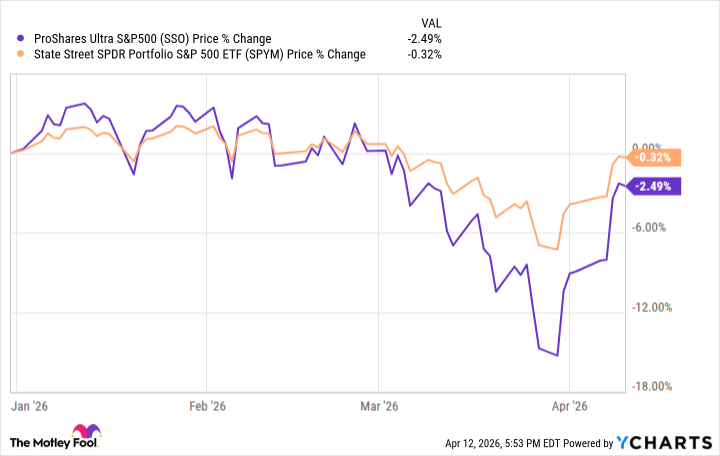This screenshot has width=720, height=456.
Task: Click the Motley Fool jester hat logo
Action: click(x=86, y=431)
